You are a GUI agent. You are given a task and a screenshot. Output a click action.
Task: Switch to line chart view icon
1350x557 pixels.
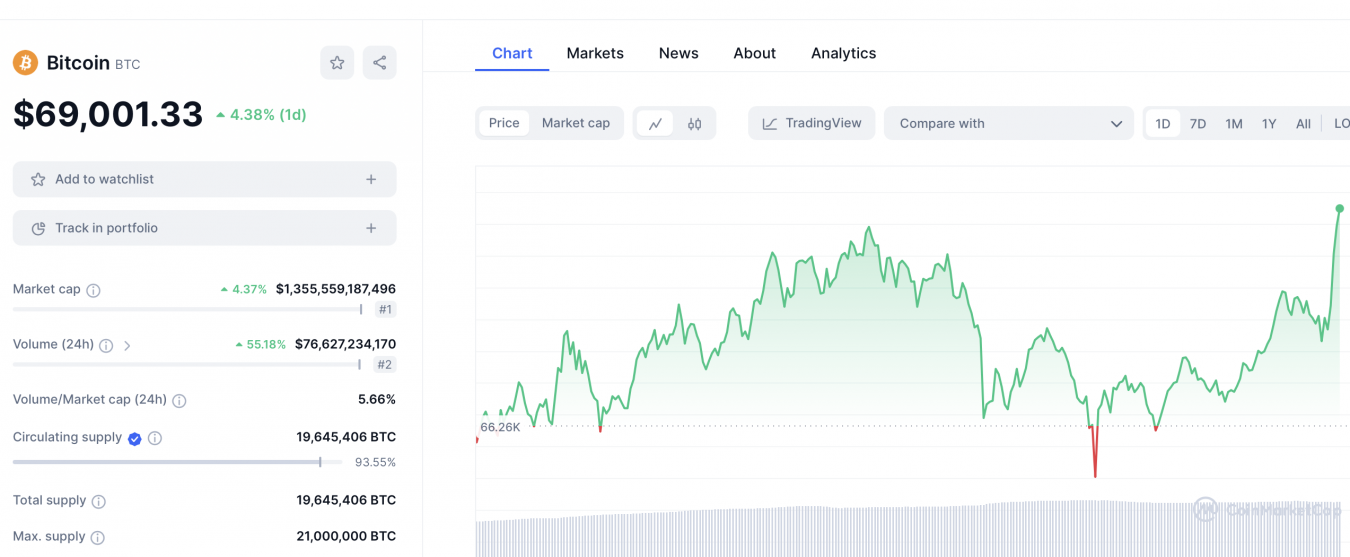tap(655, 124)
